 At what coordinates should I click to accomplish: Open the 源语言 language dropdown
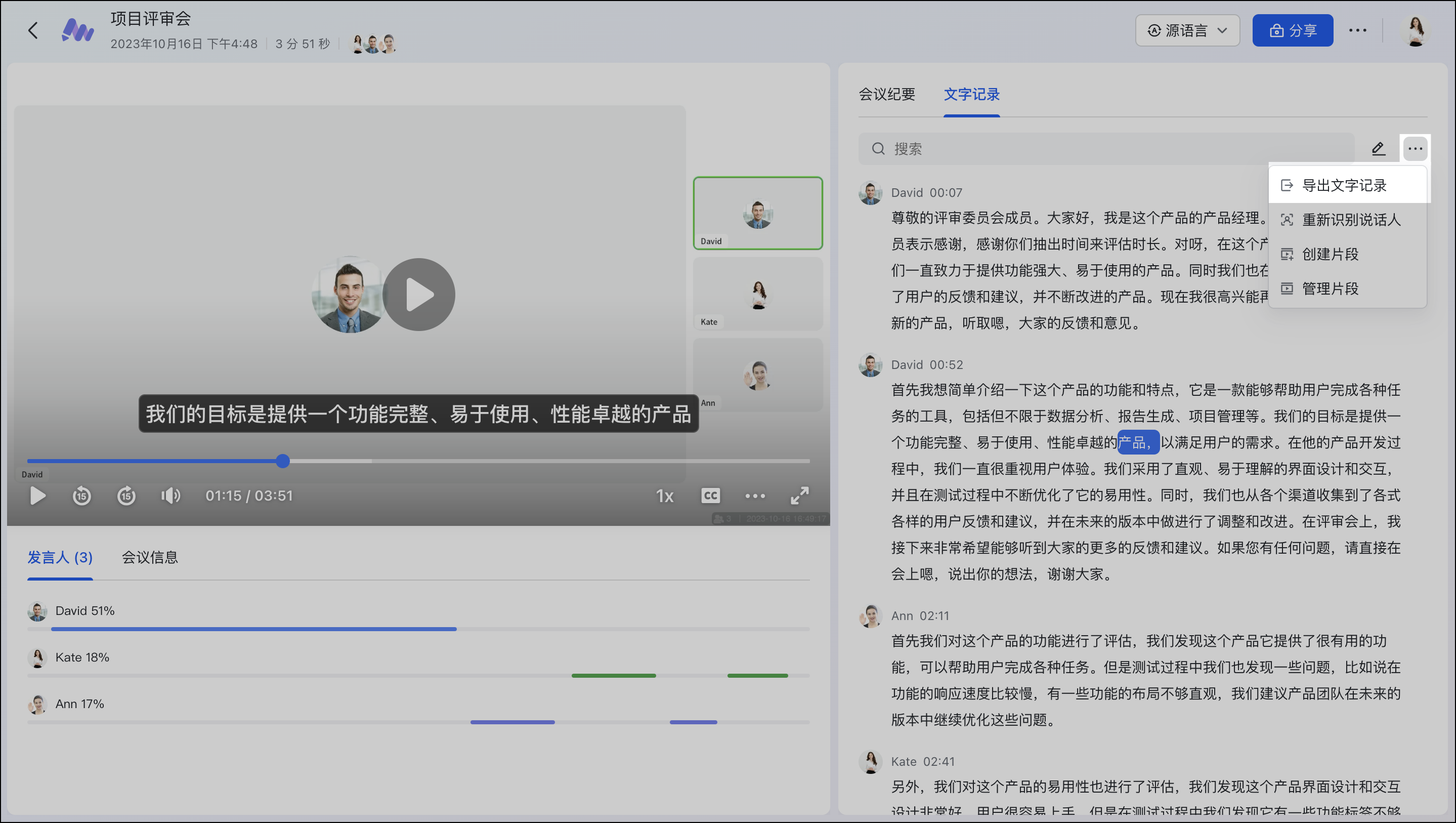(x=1187, y=30)
